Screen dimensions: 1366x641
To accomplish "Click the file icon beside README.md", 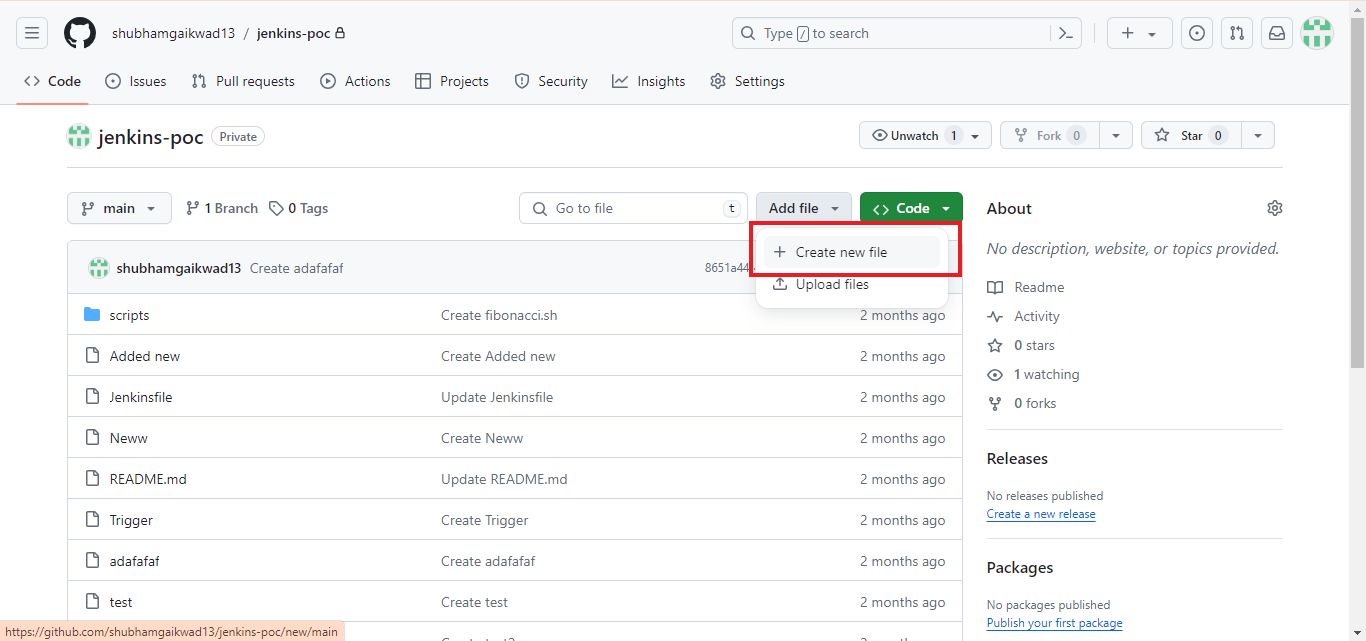I will pos(92,479).
